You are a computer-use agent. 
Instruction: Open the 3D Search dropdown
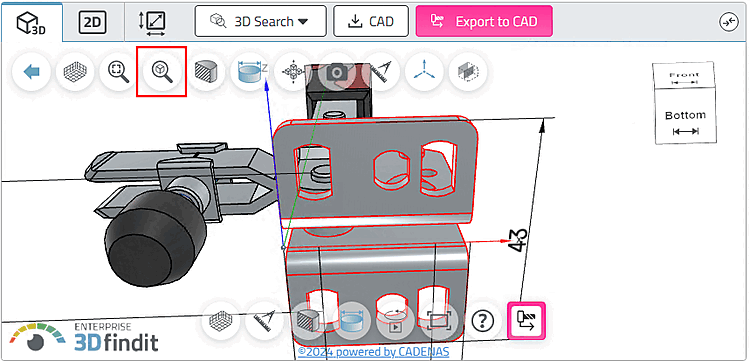click(260, 21)
